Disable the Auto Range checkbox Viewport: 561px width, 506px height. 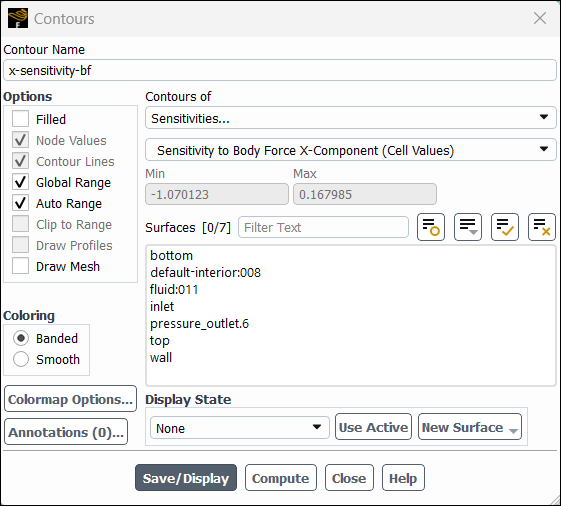point(20,203)
